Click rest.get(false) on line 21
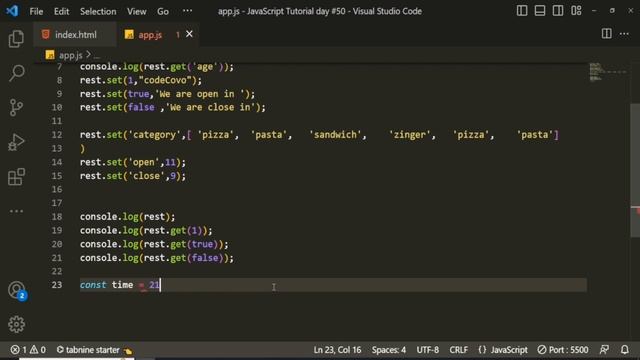 pos(183,258)
